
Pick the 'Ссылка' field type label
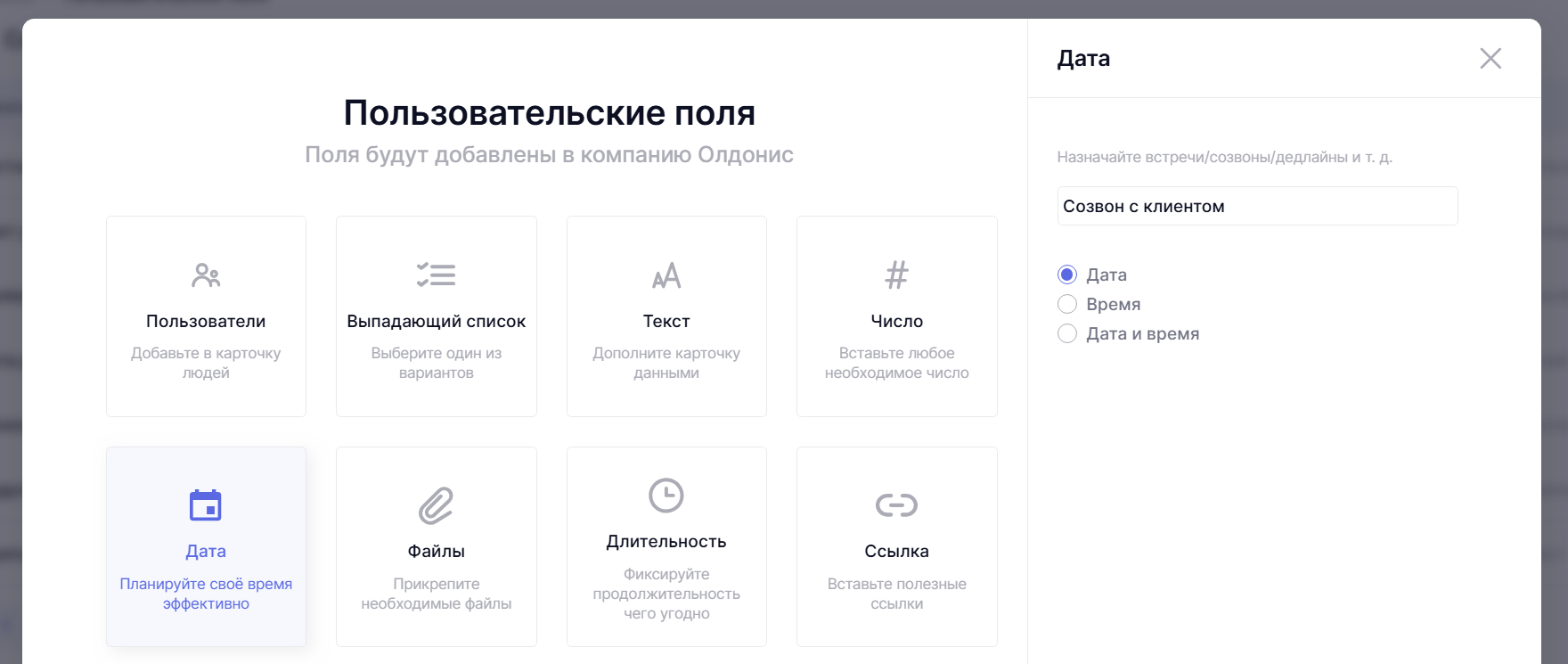coord(896,551)
